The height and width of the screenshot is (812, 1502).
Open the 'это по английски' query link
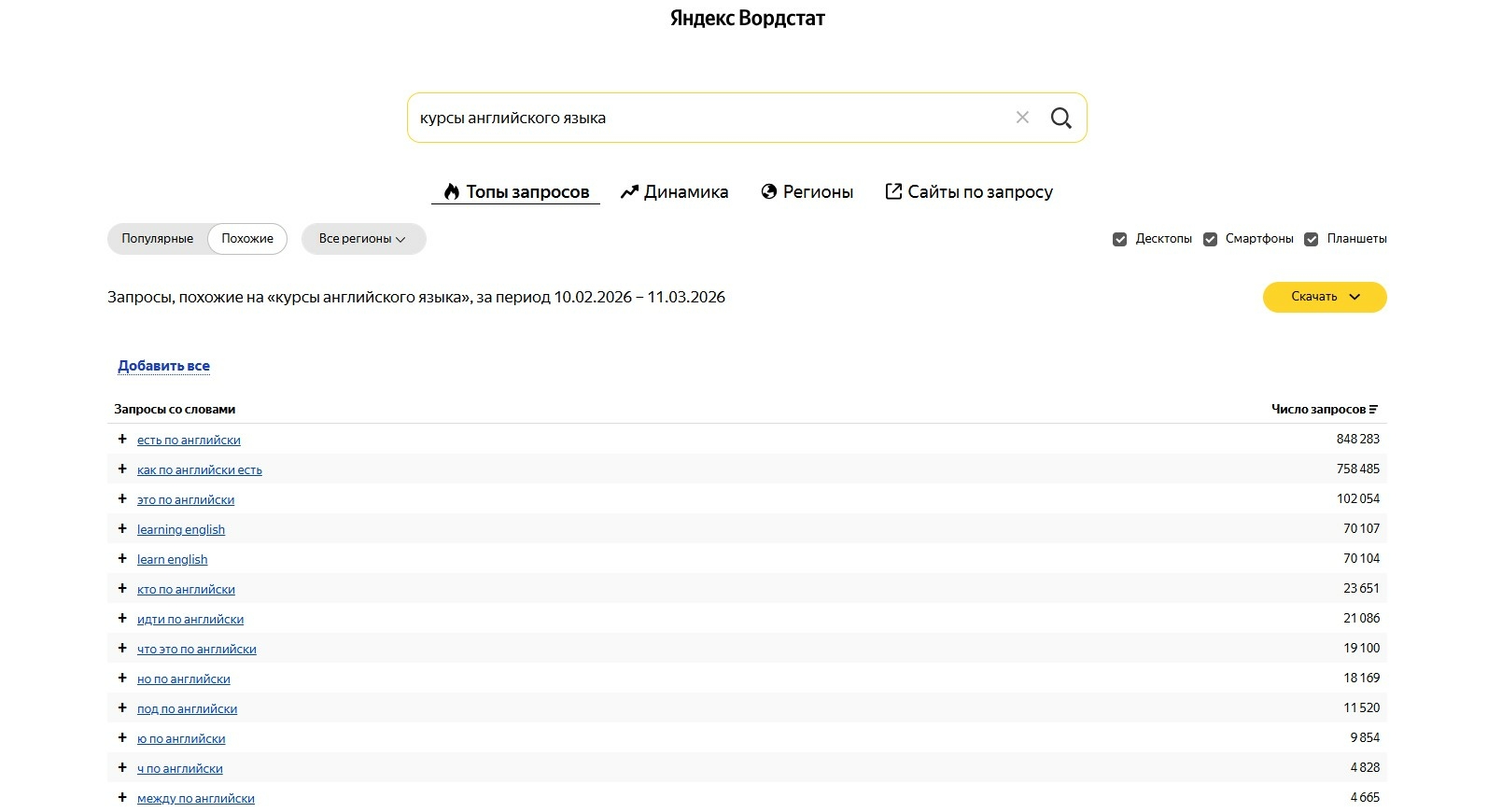(x=186, y=499)
